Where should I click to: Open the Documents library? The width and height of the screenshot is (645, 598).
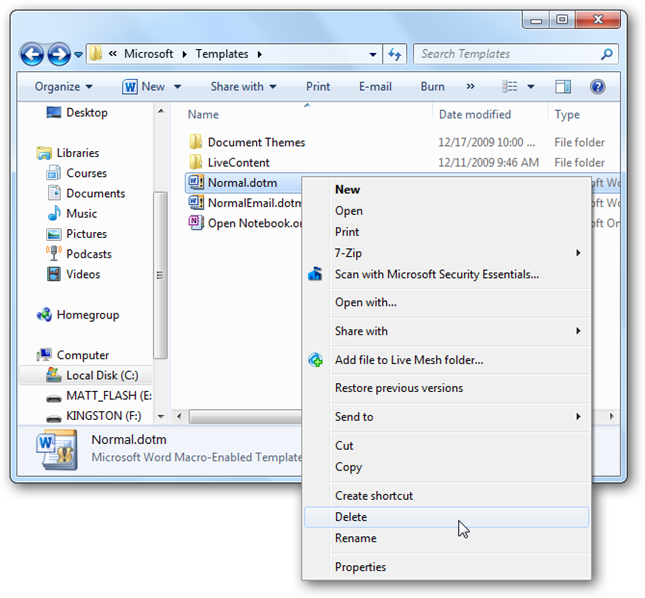point(86,193)
